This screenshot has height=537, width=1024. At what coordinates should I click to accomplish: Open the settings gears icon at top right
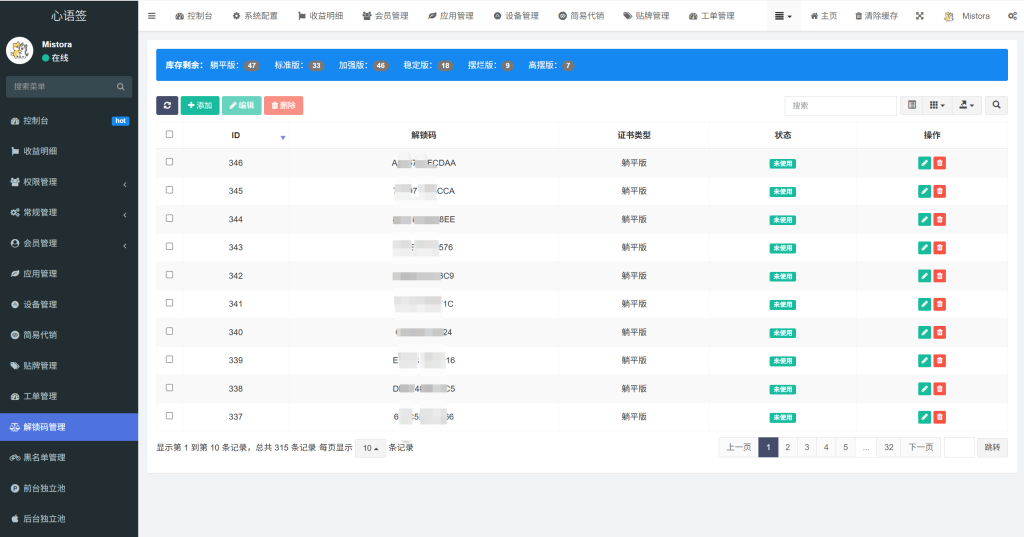coord(1012,16)
